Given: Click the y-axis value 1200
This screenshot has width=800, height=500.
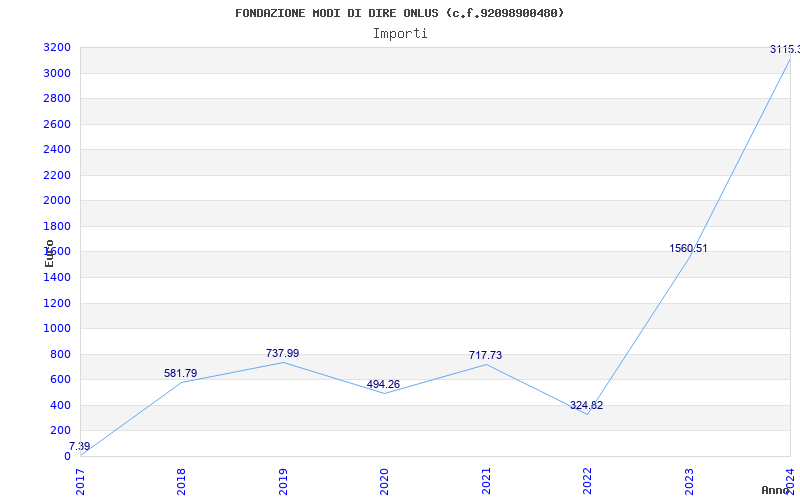Looking at the screenshot, I should pos(57,304).
